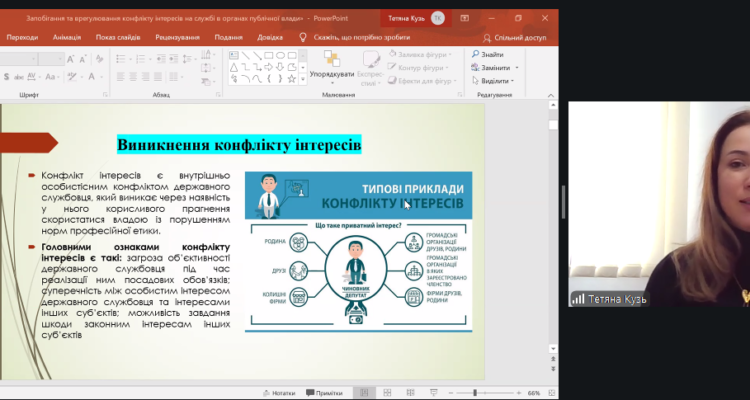Switch to reading view in status bar
Viewport: 750px width, 400px height.
pyautogui.click(x=408, y=393)
